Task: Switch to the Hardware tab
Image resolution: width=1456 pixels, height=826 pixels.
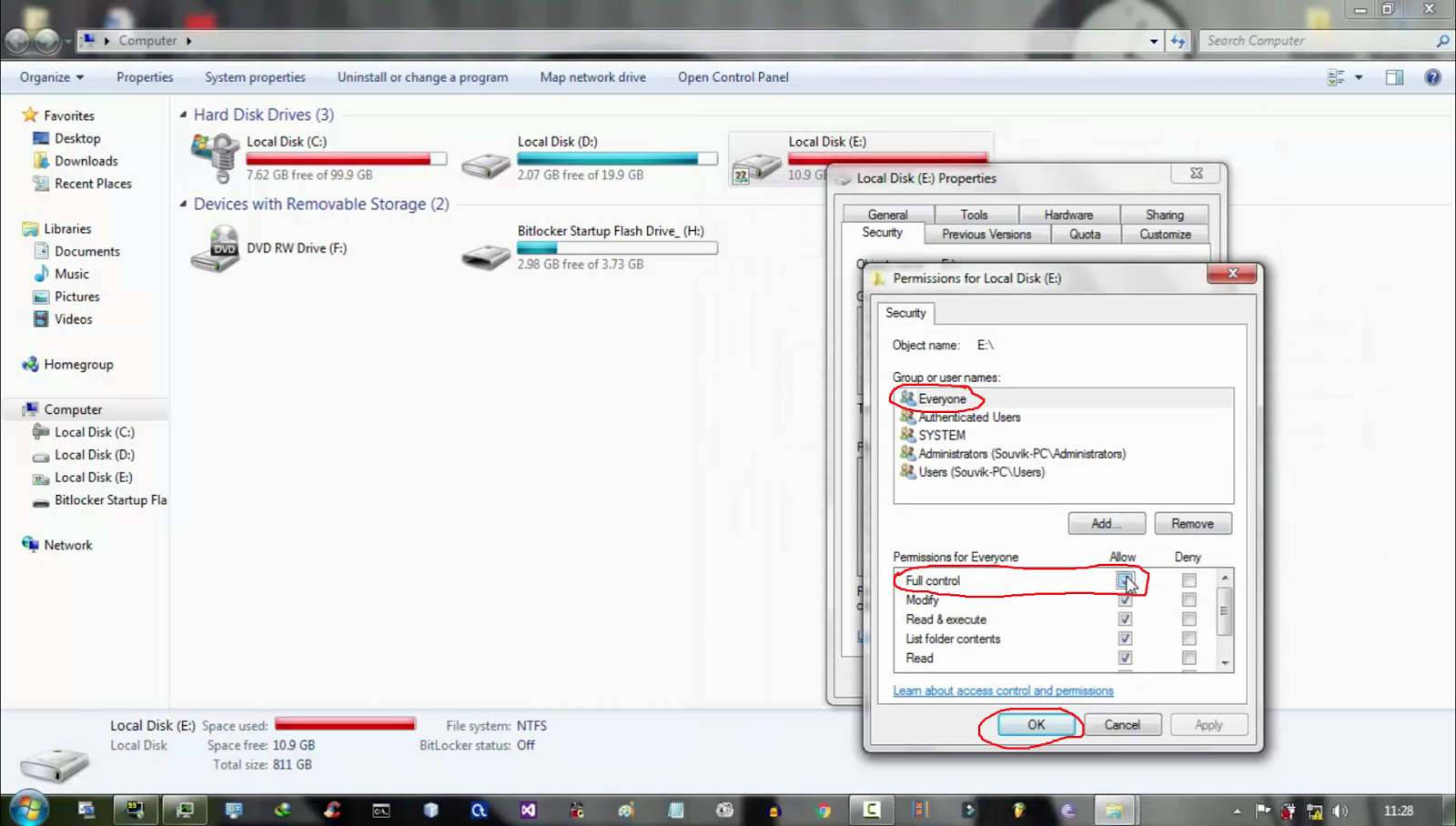Action: click(x=1069, y=214)
